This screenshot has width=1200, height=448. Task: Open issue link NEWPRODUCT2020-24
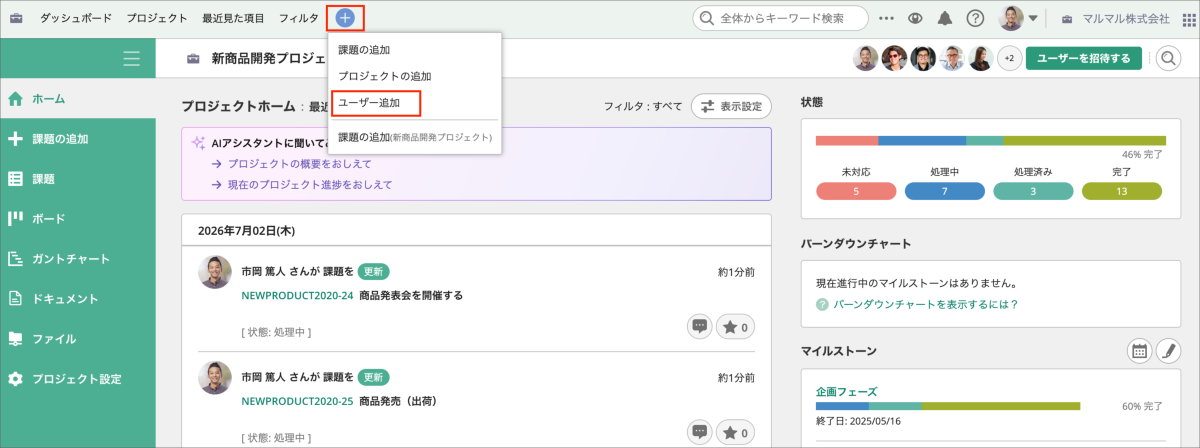[298, 296]
